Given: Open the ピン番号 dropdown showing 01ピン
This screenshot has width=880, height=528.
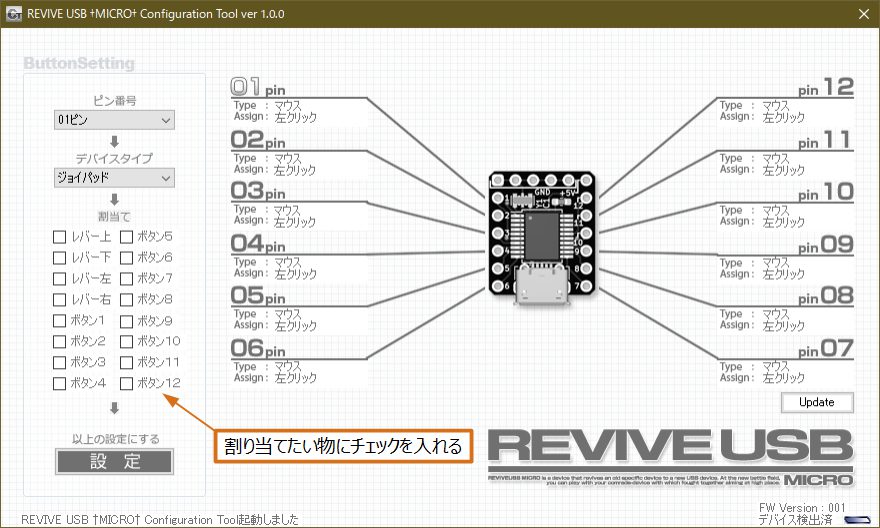Looking at the screenshot, I should click(114, 120).
